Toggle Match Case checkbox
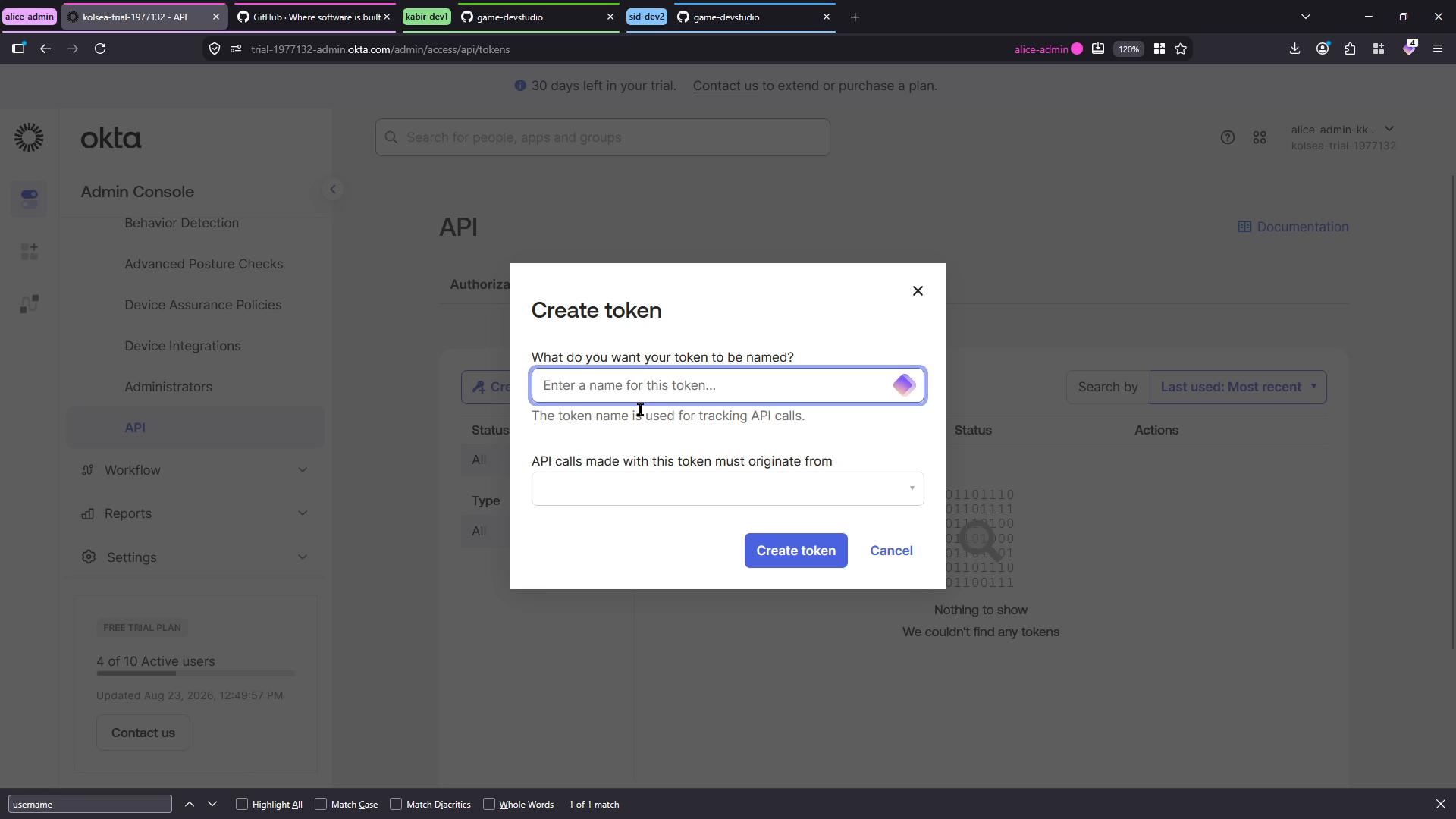 point(321,804)
